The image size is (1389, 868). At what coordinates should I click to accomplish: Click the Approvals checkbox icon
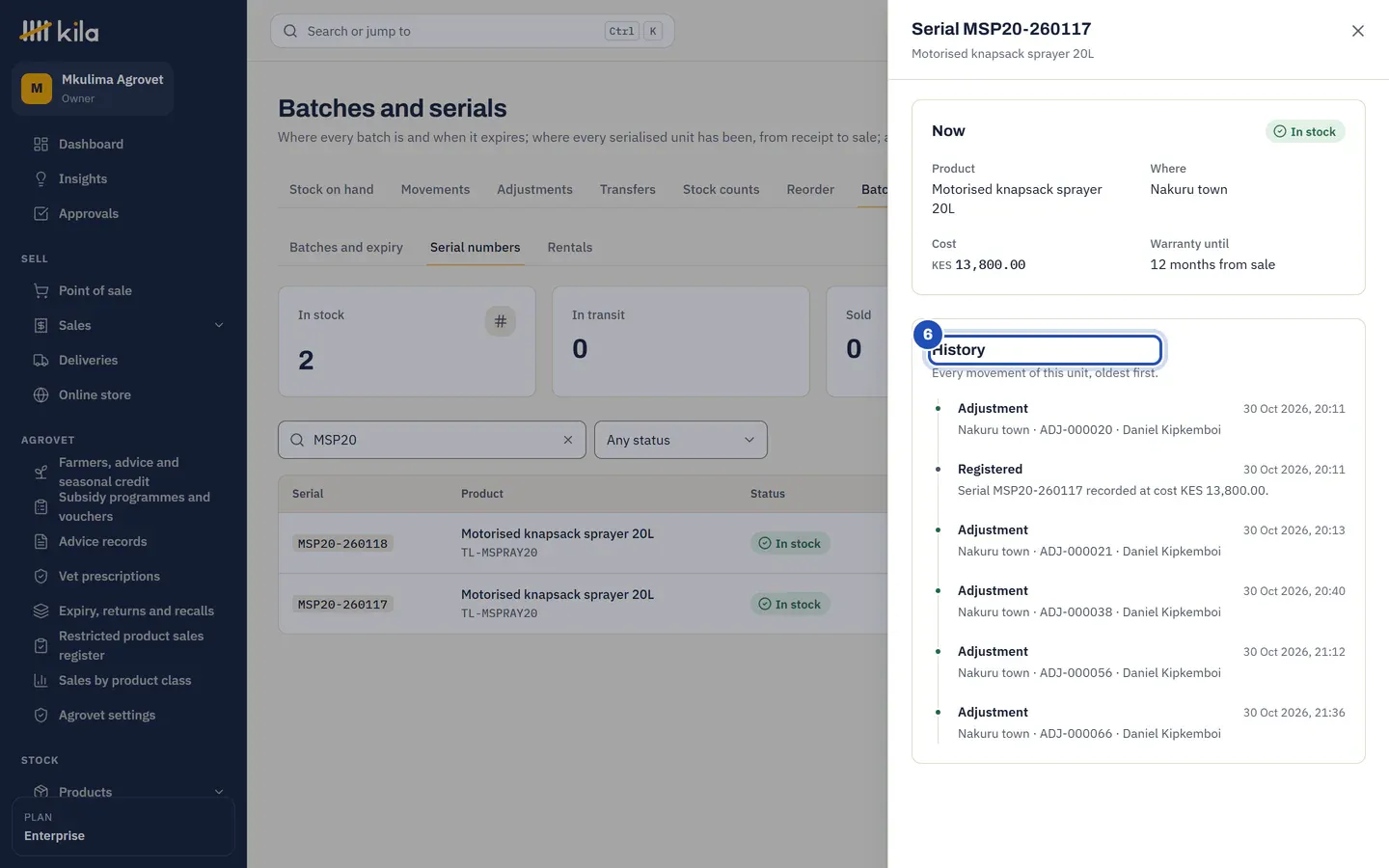point(41,214)
